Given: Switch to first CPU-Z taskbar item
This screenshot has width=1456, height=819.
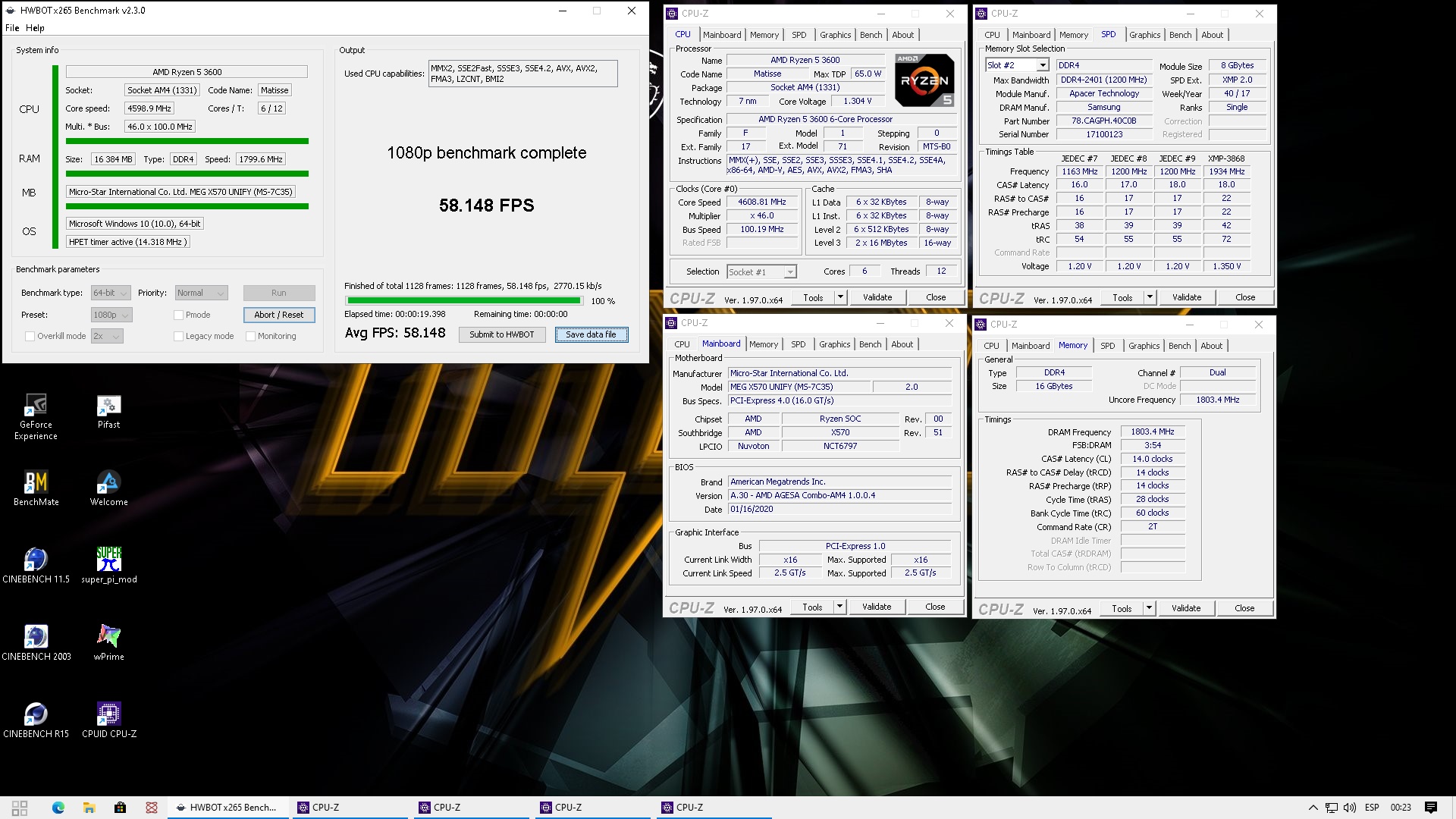Looking at the screenshot, I should (350, 808).
